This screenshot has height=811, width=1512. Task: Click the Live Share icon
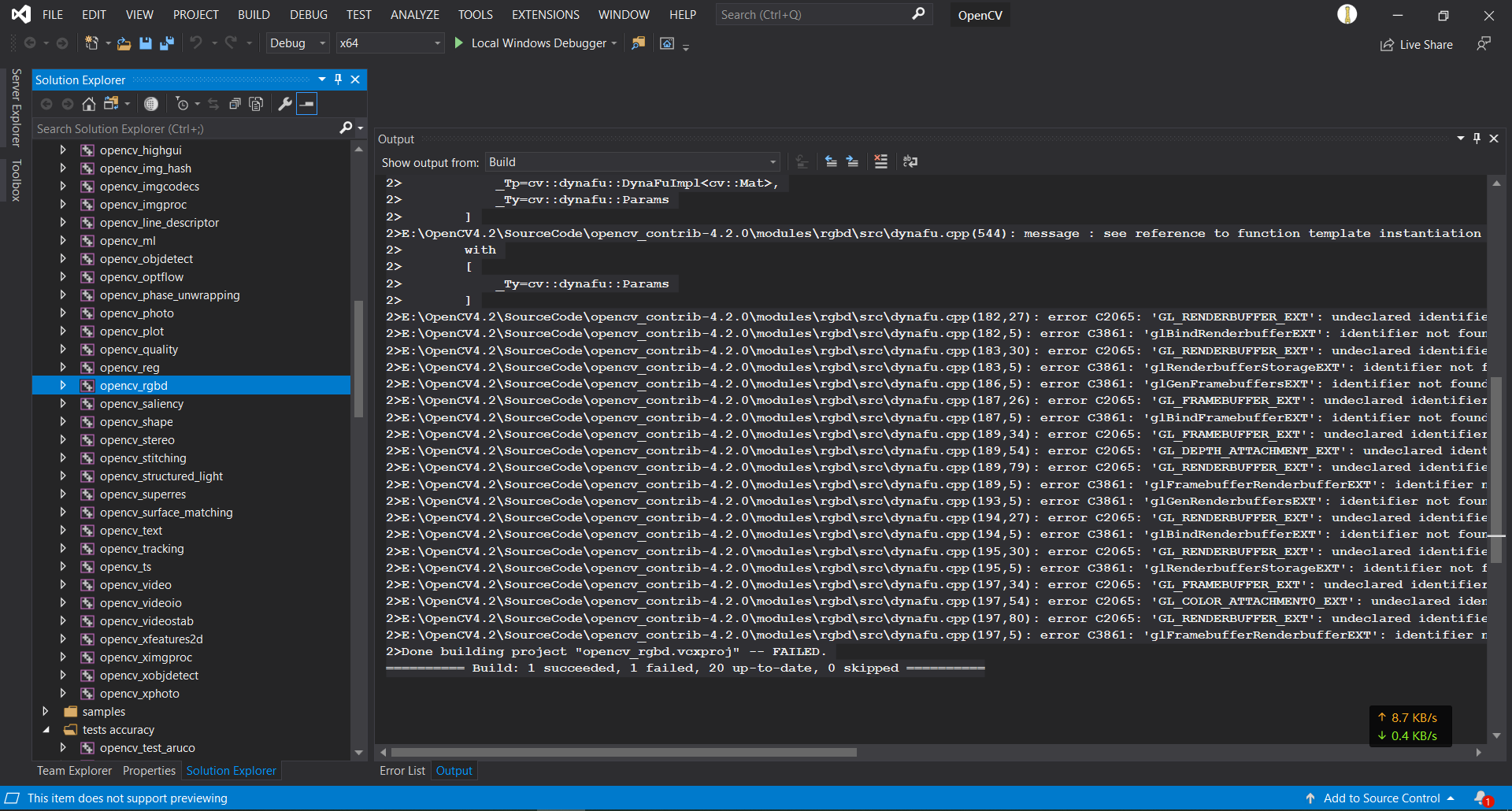coord(1387,45)
